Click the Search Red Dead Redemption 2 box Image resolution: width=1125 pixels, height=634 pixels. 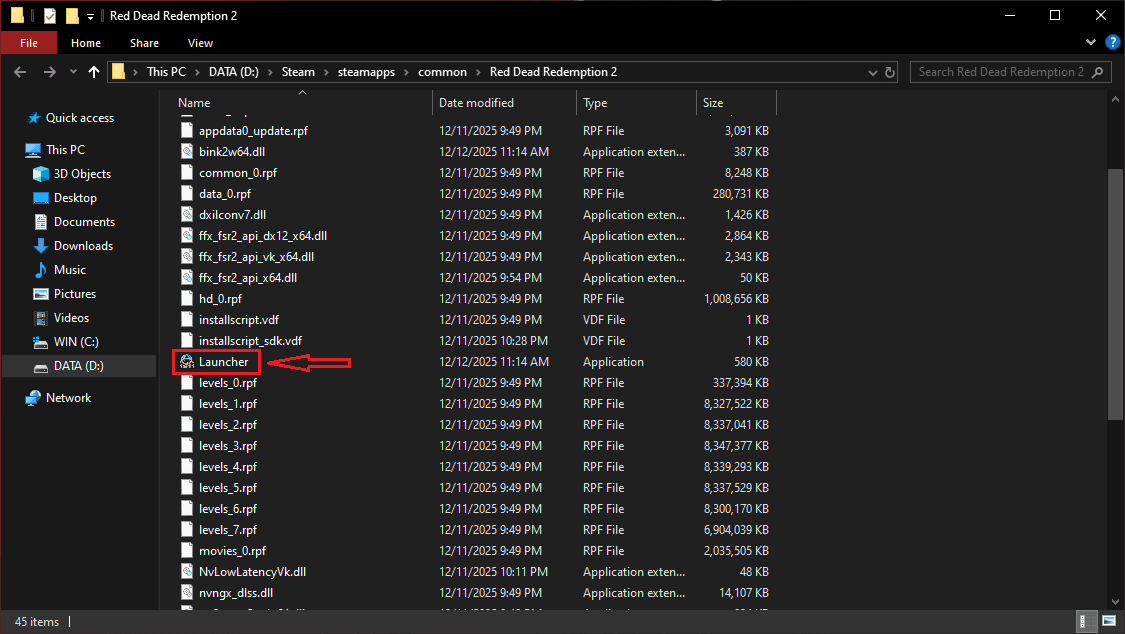(1000, 72)
